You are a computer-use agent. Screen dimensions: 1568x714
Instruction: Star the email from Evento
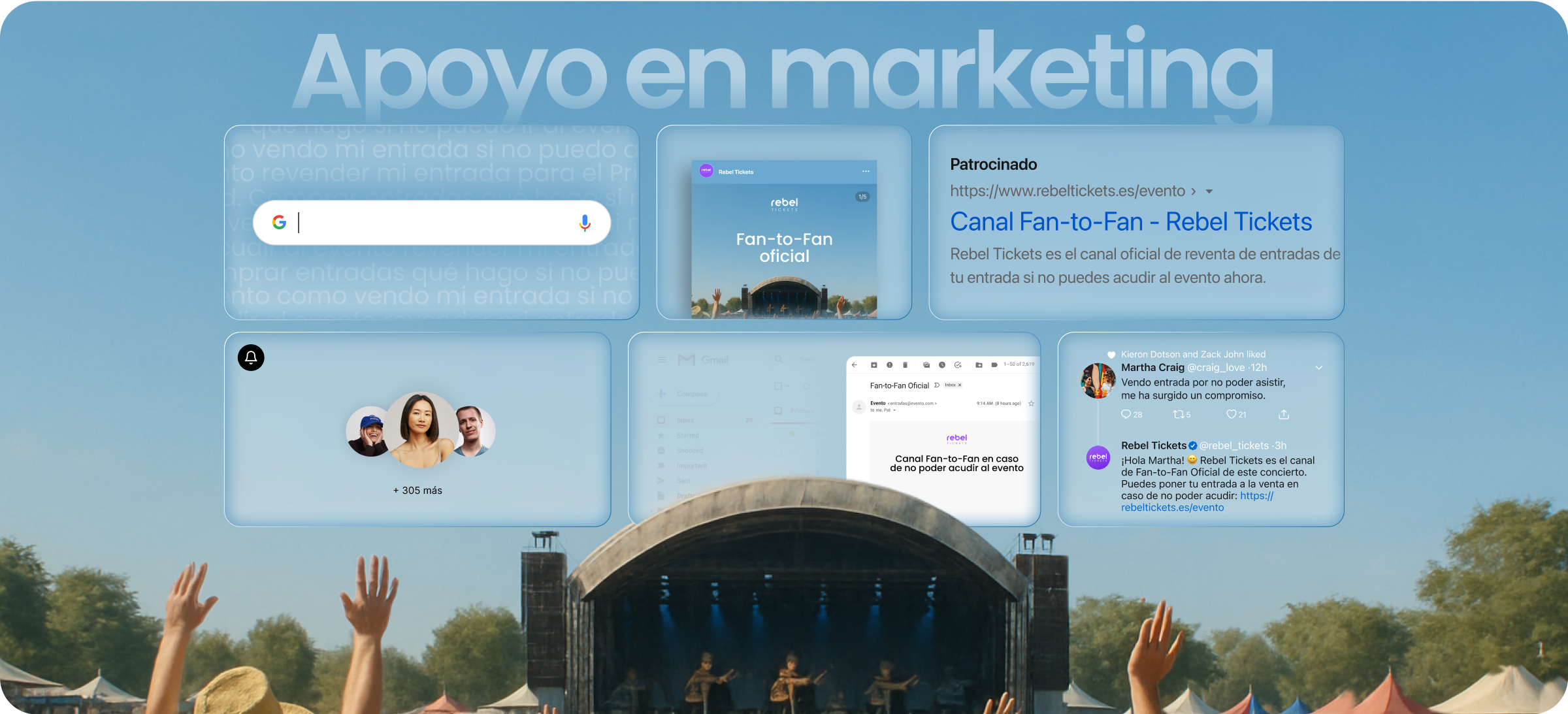(1031, 403)
